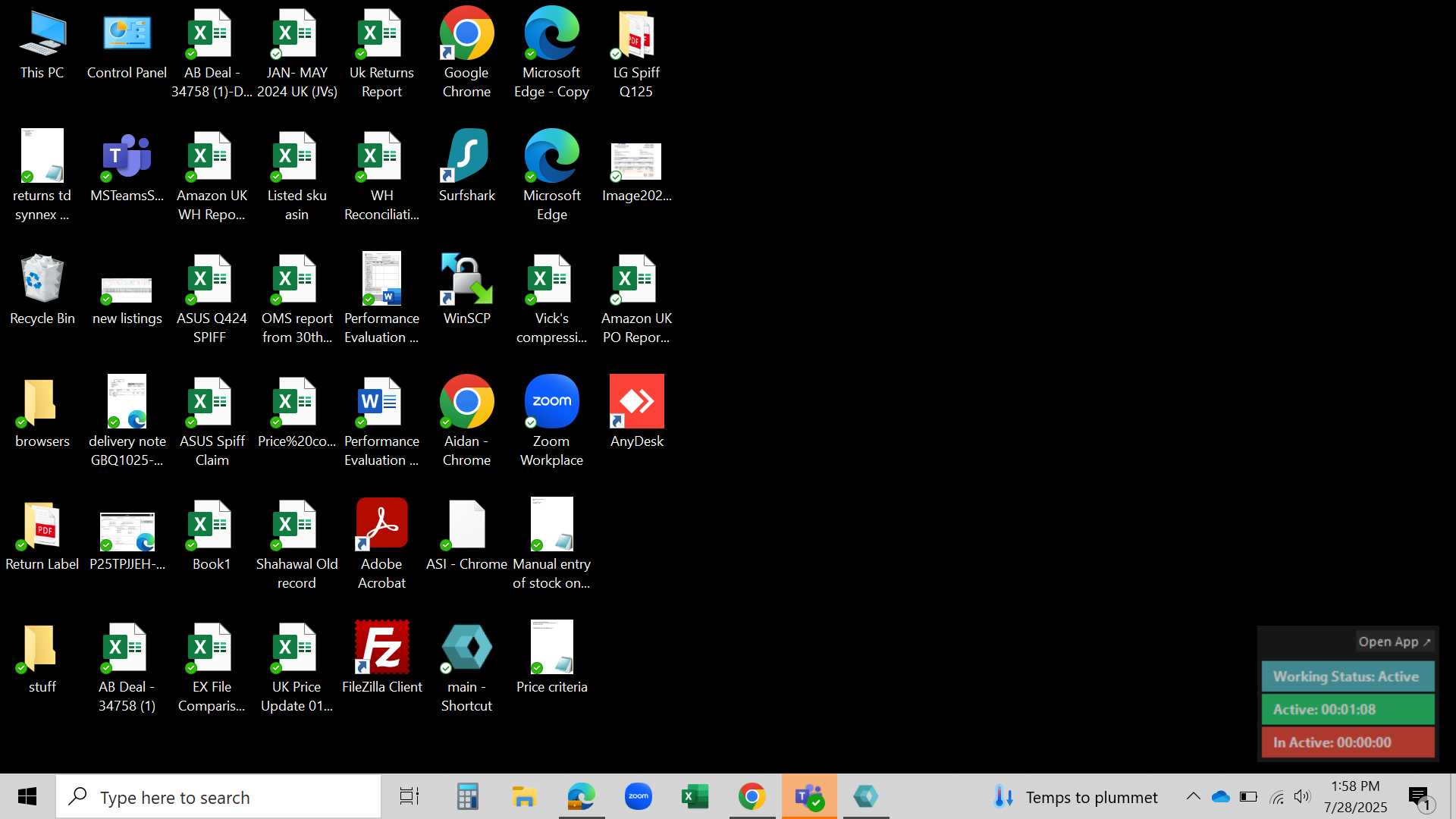The width and height of the screenshot is (1456, 819).
Task: Select the Amazon UK PO Repor... file
Action: coord(636,299)
